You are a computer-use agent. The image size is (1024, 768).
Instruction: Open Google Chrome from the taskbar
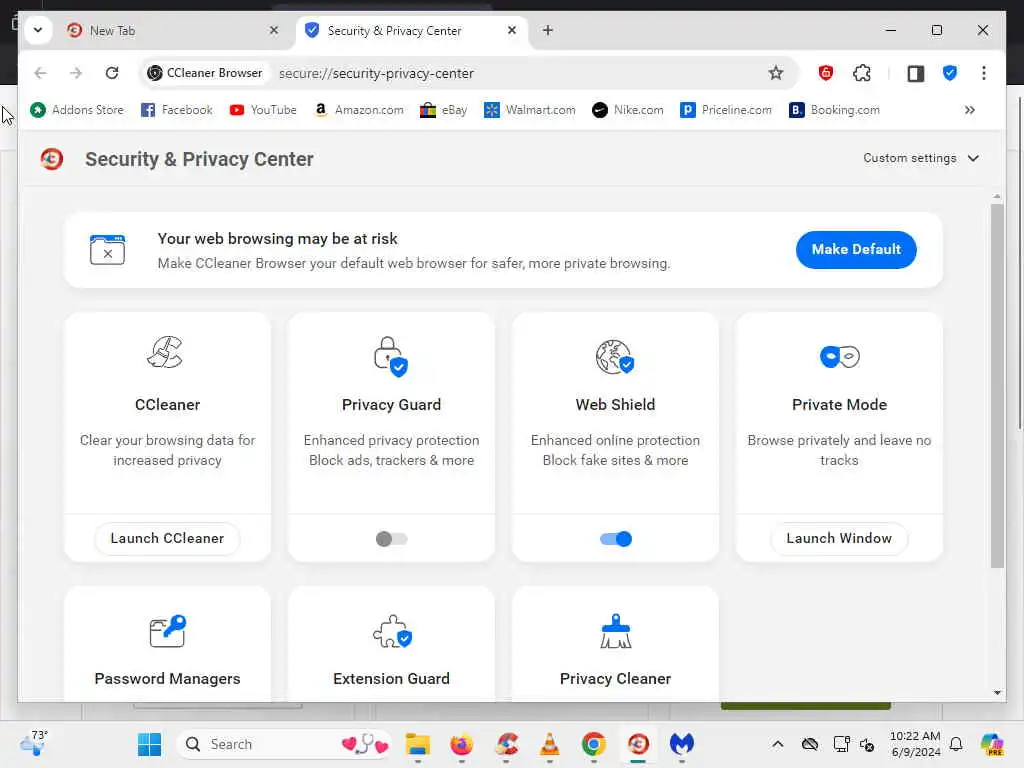pos(594,744)
